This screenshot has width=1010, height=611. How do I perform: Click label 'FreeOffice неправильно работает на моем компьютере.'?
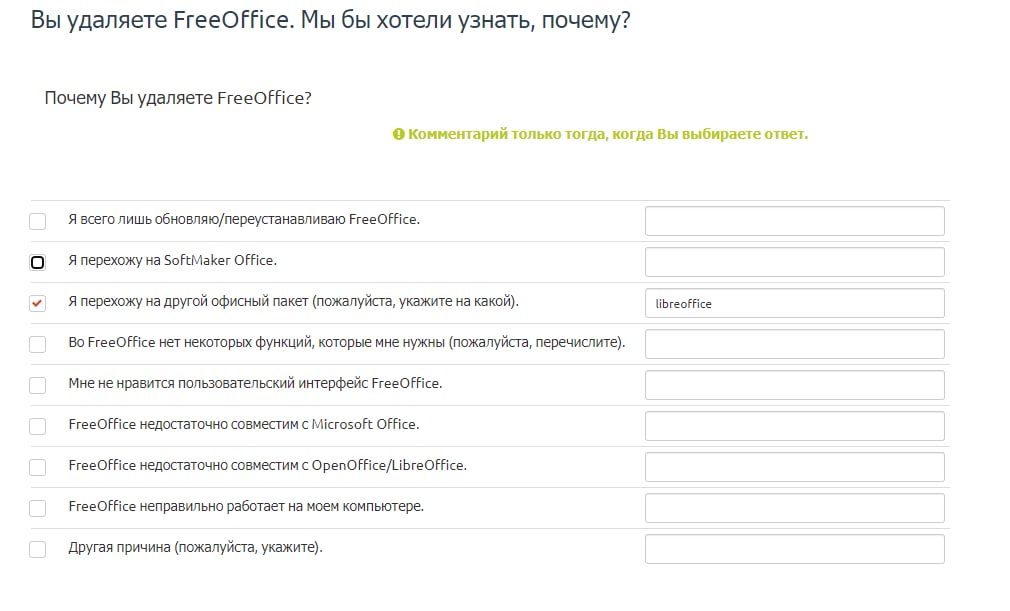click(246, 507)
